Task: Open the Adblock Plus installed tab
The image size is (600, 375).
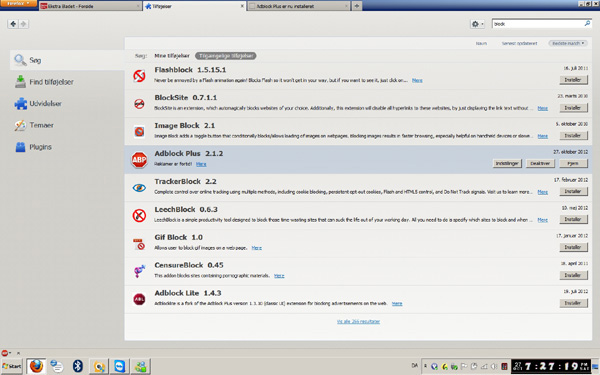Action: tap(298, 6)
